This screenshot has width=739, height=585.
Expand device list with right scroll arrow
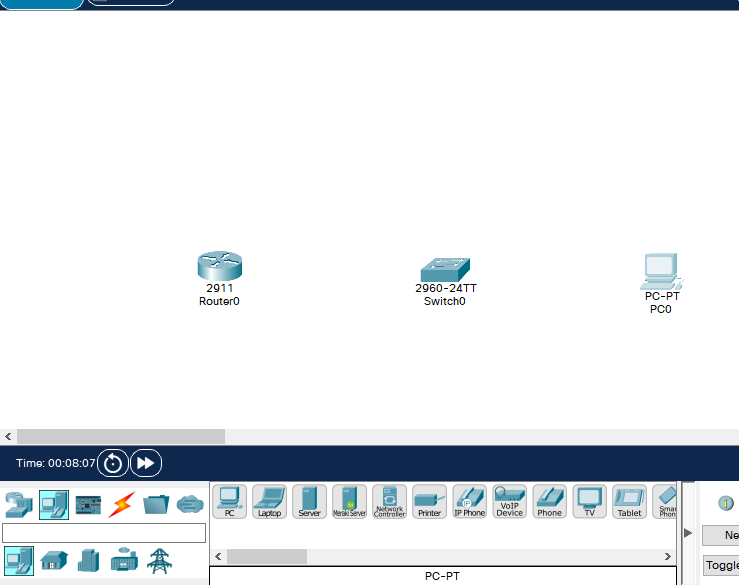point(668,557)
